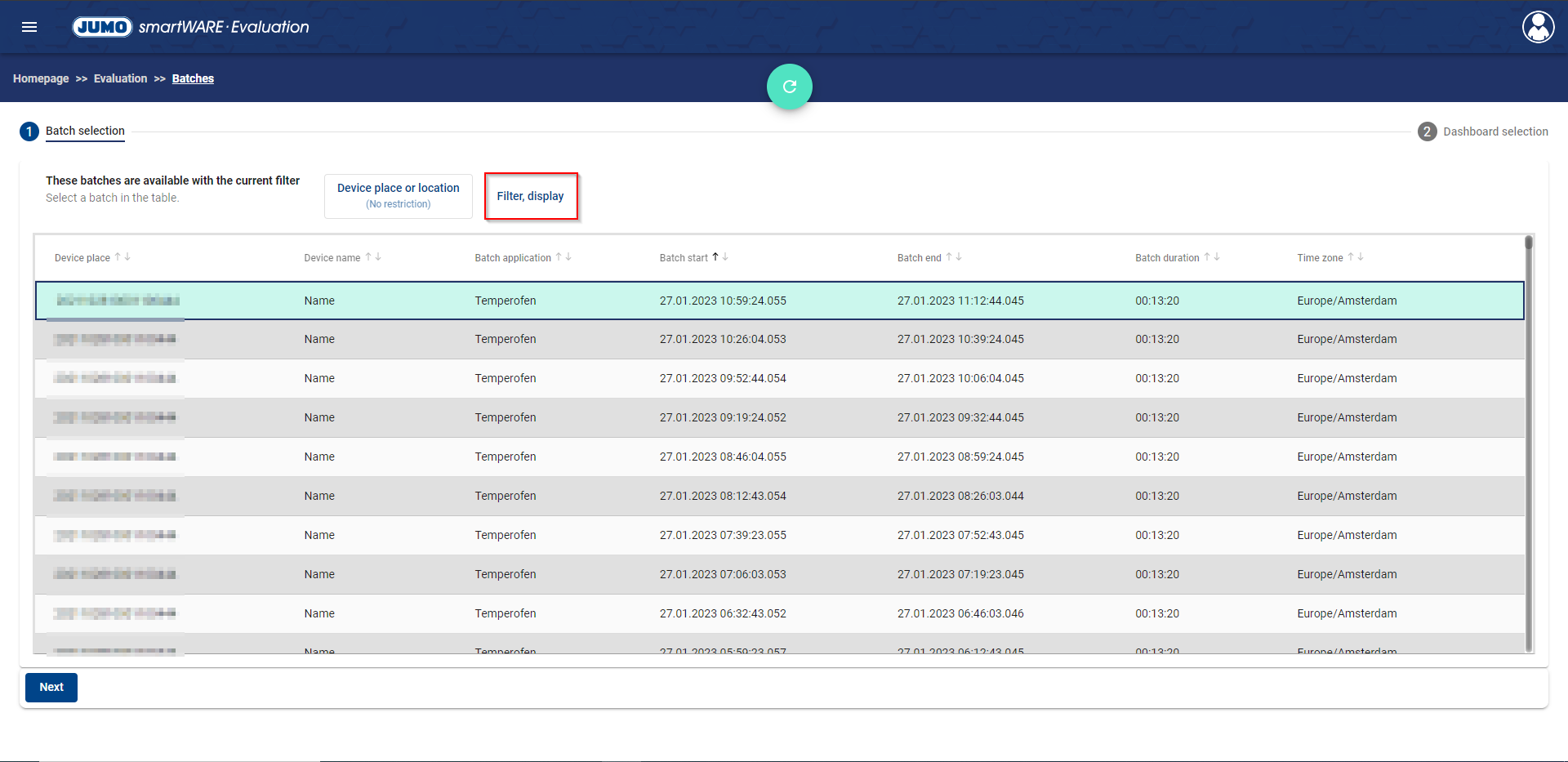The width and height of the screenshot is (1568, 762).
Task: Open Device place or location filter
Action: tap(399, 196)
